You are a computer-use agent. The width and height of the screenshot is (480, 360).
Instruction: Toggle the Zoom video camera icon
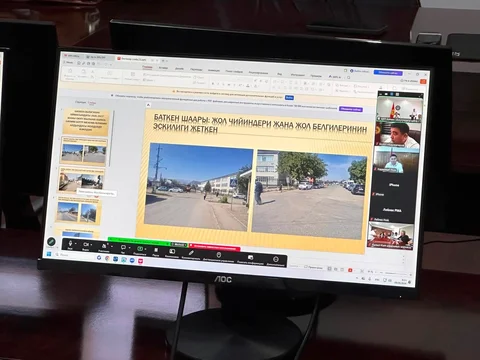tap(86, 245)
